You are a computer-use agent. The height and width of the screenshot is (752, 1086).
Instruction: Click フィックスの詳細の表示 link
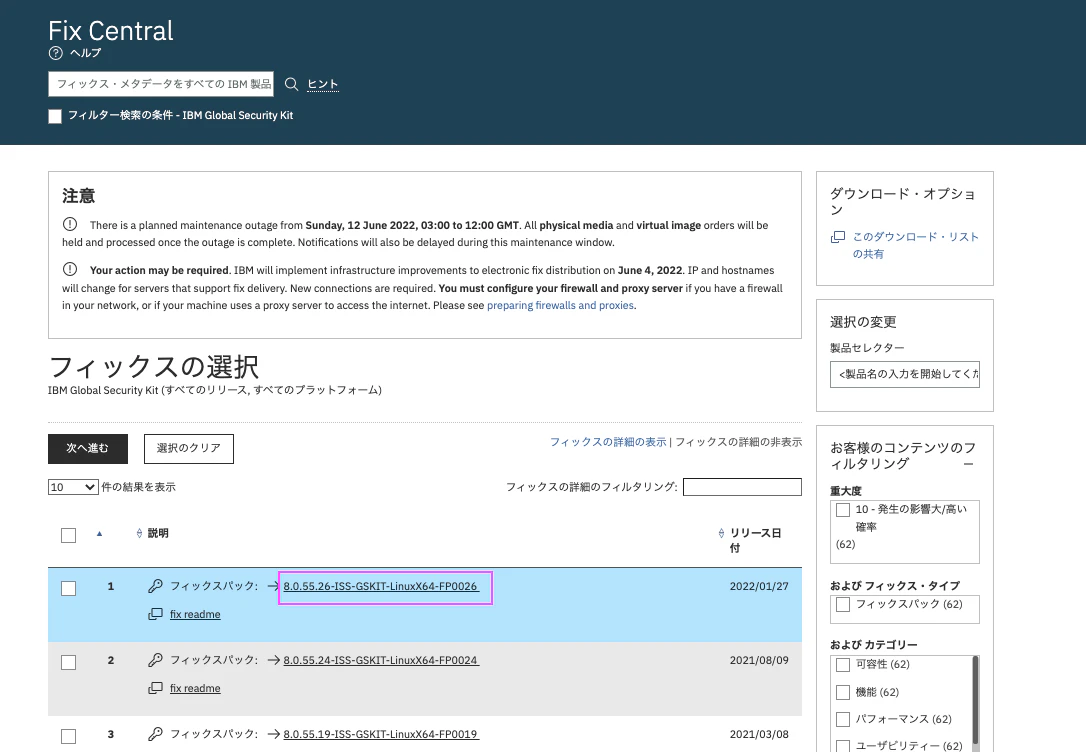tap(608, 442)
